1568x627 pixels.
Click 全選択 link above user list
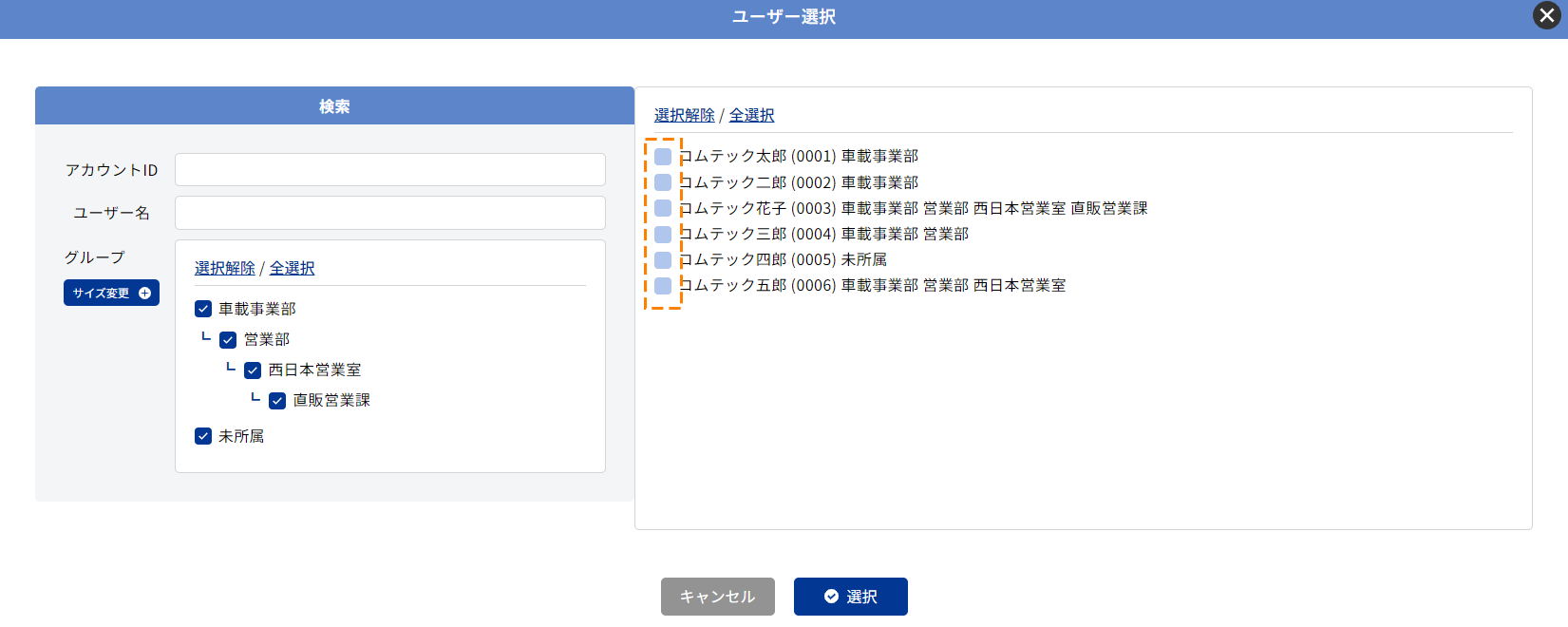tap(751, 115)
